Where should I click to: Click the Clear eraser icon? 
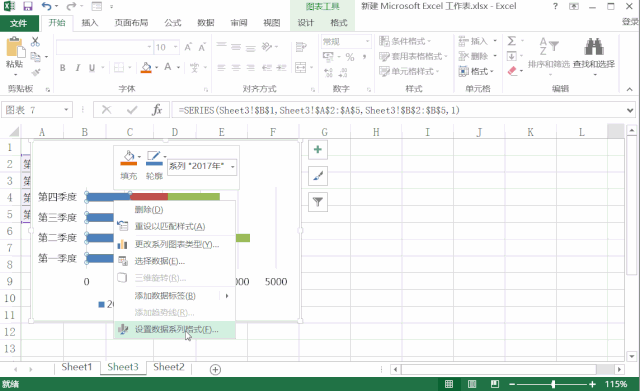512,71
